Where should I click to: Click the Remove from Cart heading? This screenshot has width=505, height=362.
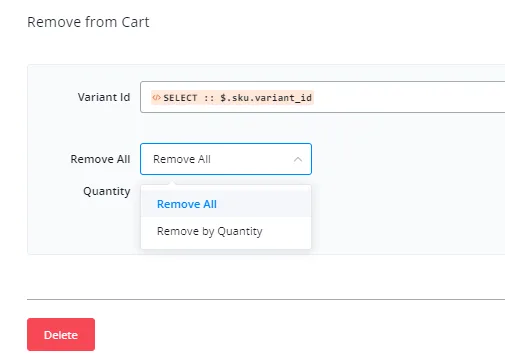[88, 22]
